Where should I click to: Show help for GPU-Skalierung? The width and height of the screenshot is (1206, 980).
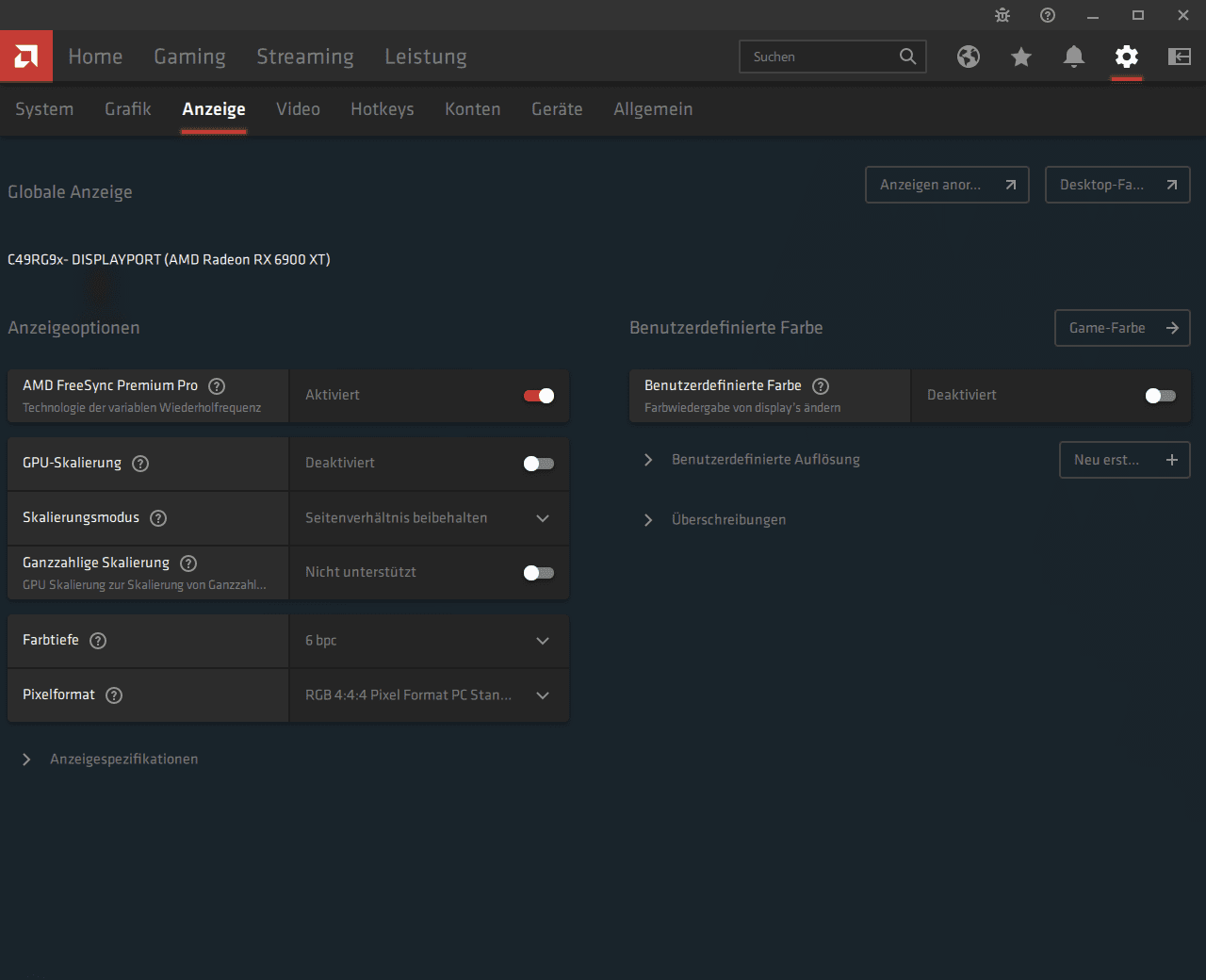[x=140, y=464]
